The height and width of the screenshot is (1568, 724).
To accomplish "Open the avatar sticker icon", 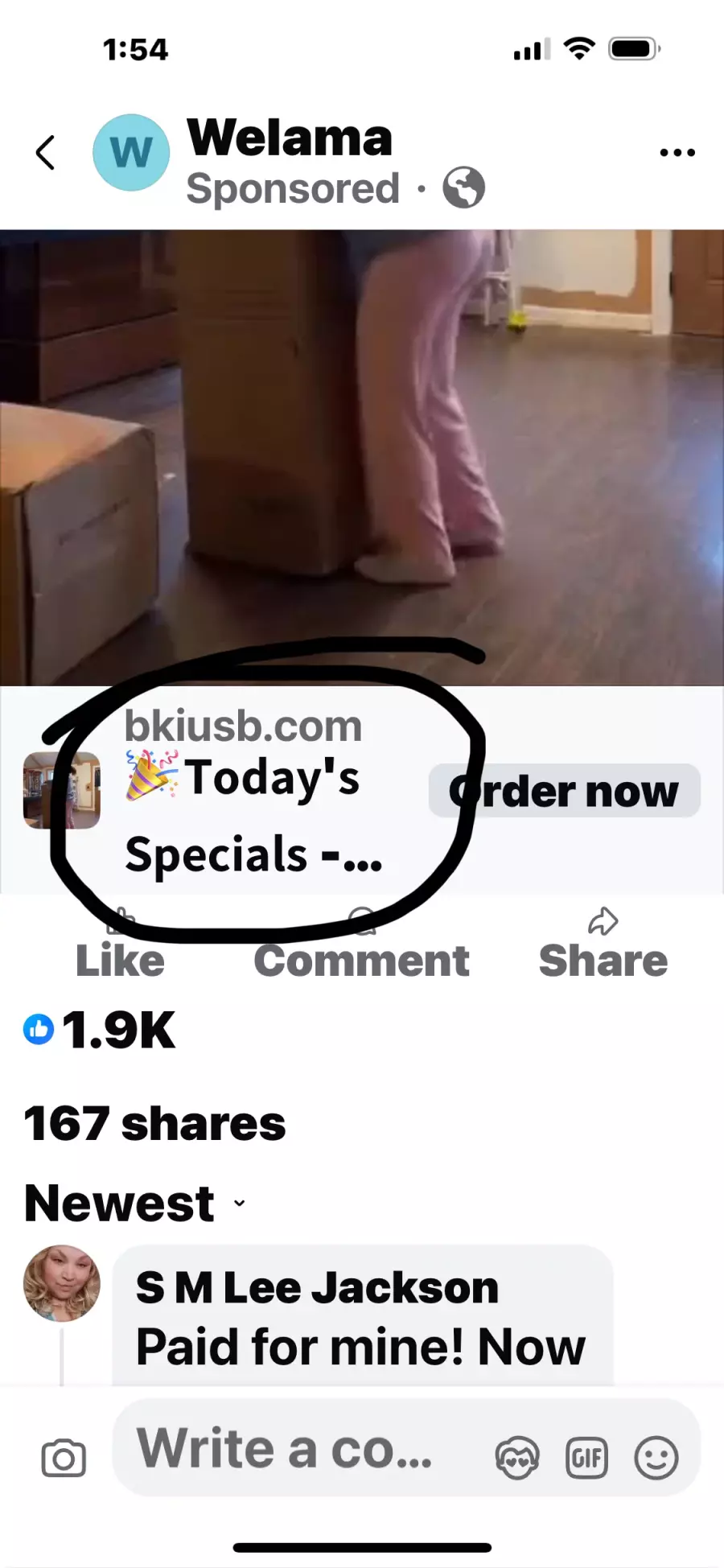I will (517, 1458).
